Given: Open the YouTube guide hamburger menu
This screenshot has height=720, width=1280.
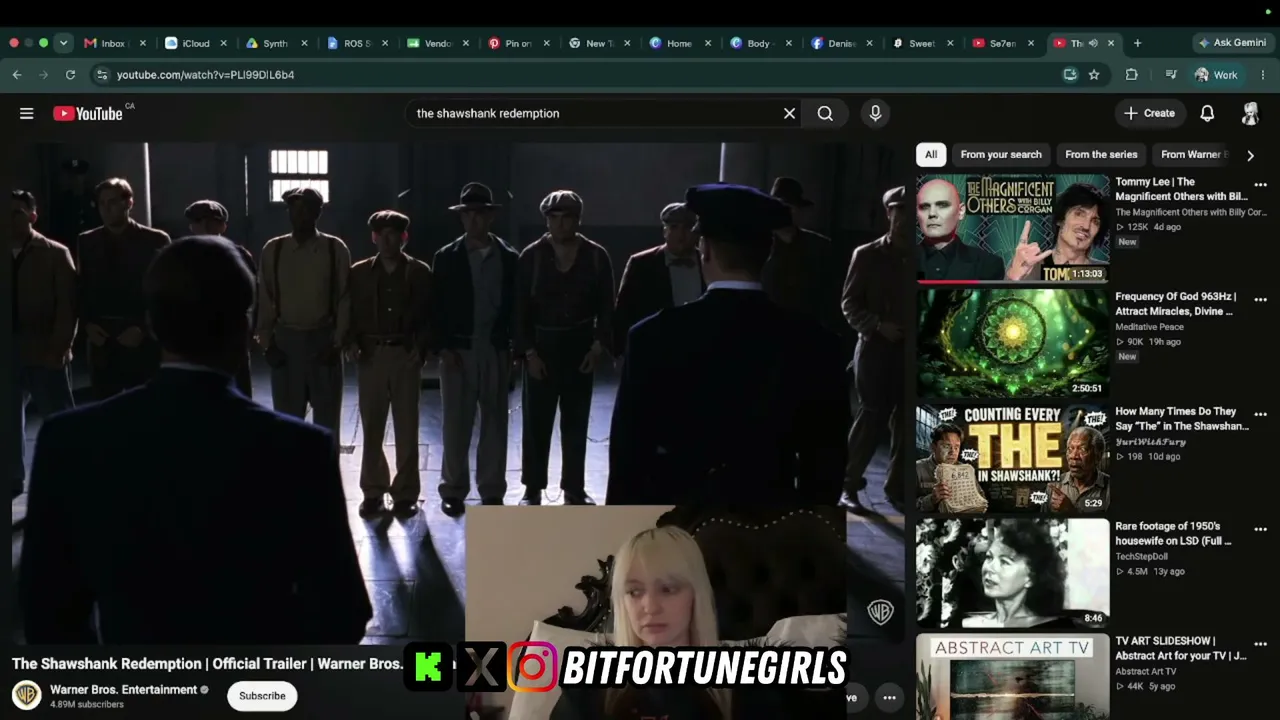Looking at the screenshot, I should click(27, 113).
